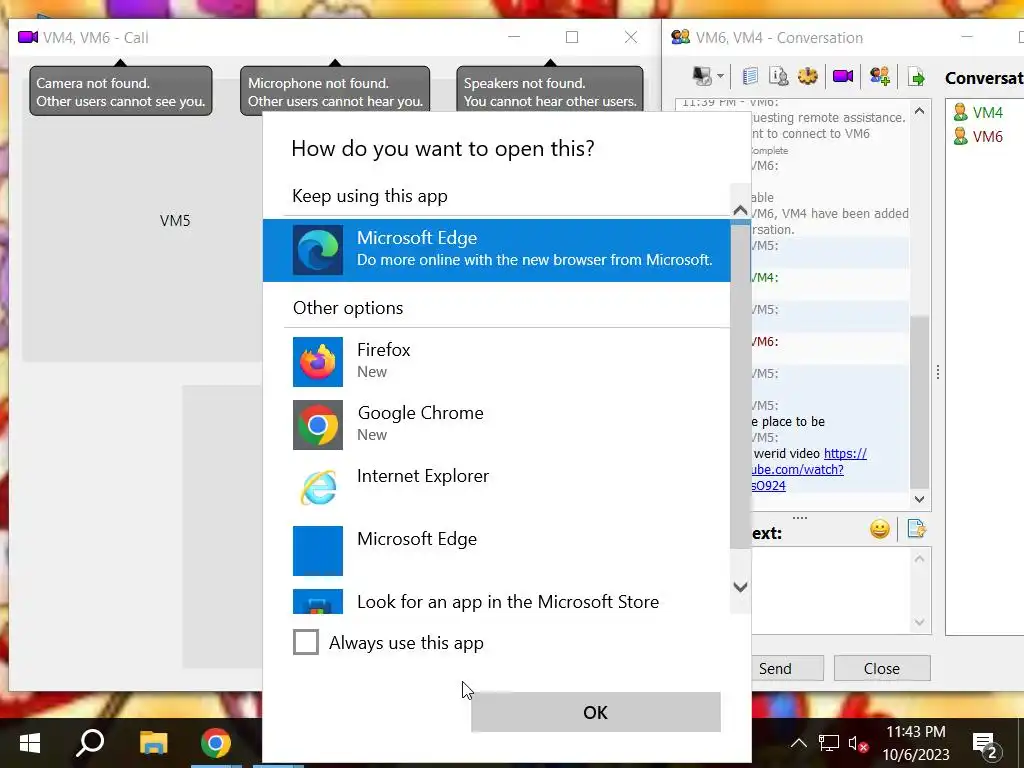Click the app list scrollbar thumb
Image resolution: width=1024 pixels, height=768 pixels.
[x=740, y=385]
